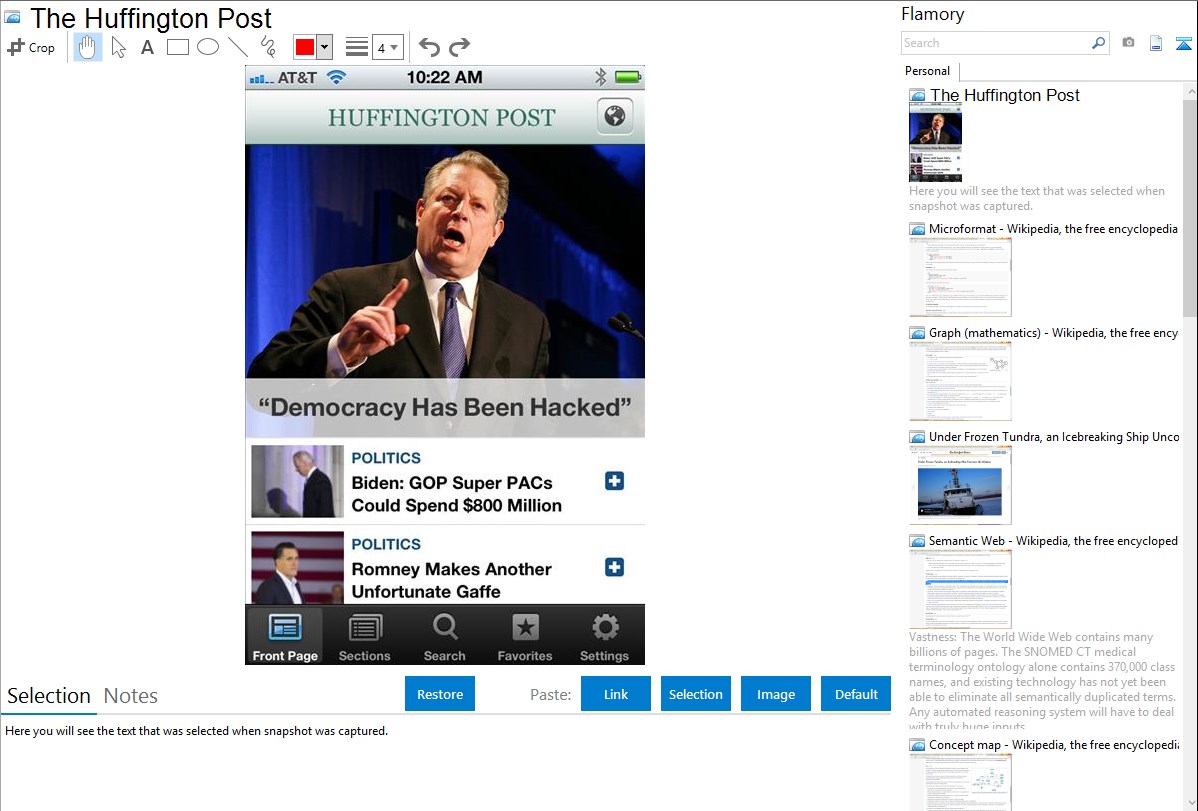This screenshot has height=811, width=1198.
Task: Select the Crop tool
Action: pos(31,47)
